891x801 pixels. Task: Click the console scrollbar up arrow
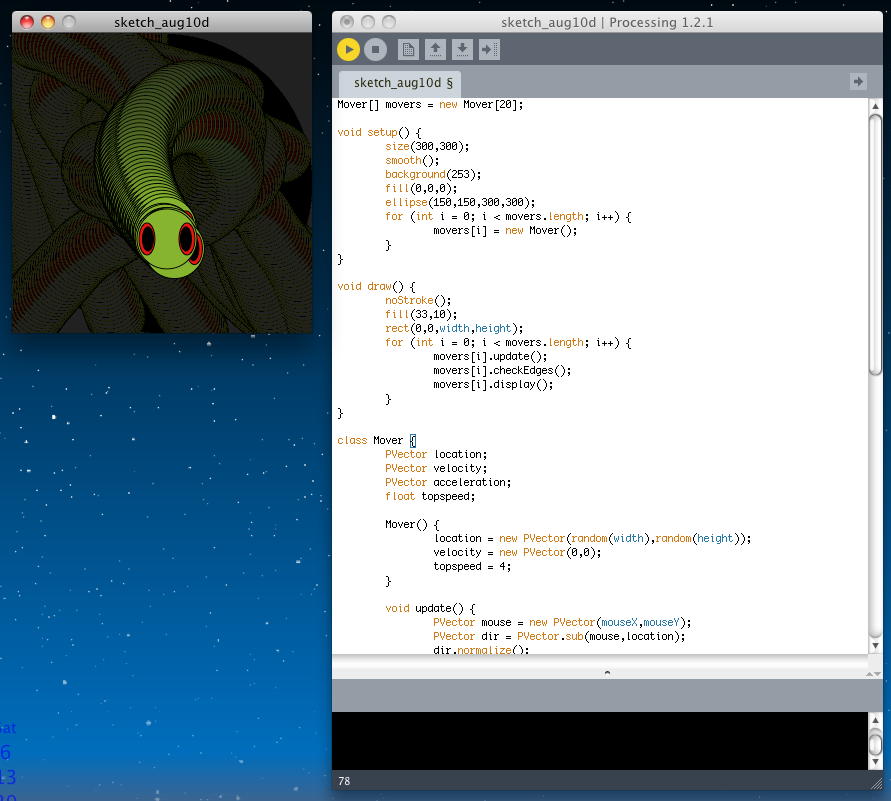coord(875,721)
